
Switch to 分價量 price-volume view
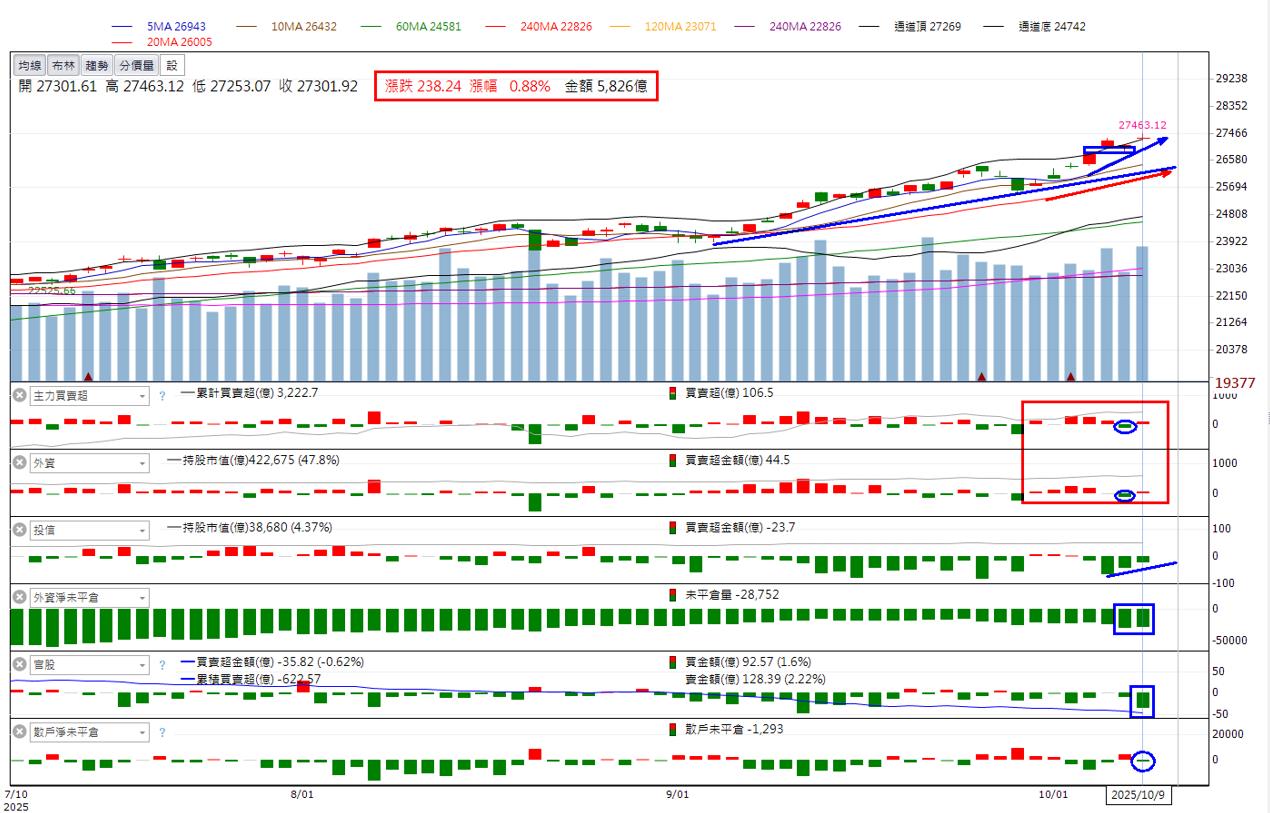click(136, 66)
